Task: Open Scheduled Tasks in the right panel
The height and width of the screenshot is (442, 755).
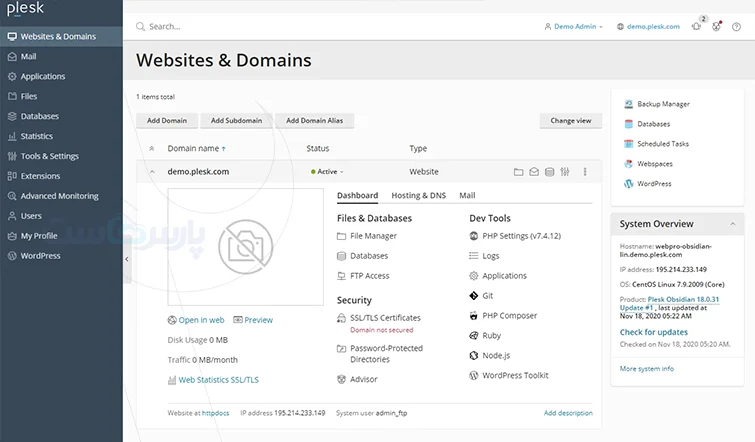Action: (x=656, y=144)
